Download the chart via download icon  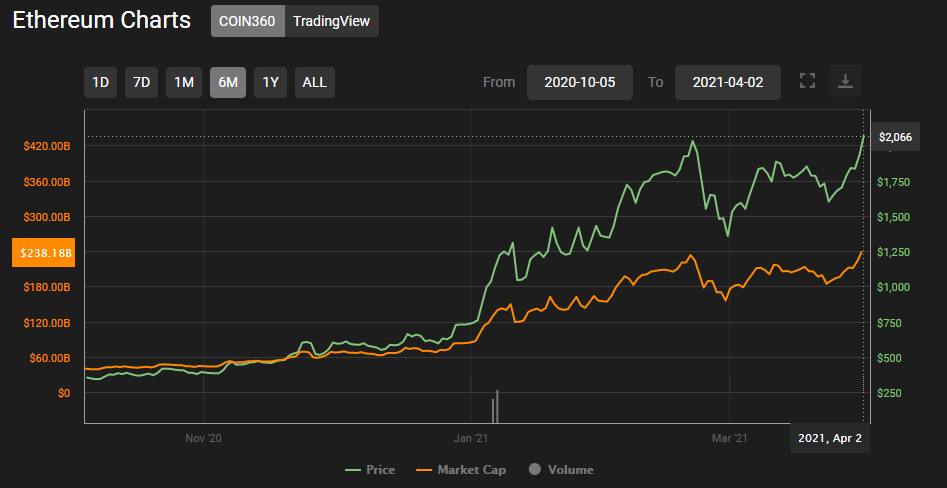tap(846, 82)
